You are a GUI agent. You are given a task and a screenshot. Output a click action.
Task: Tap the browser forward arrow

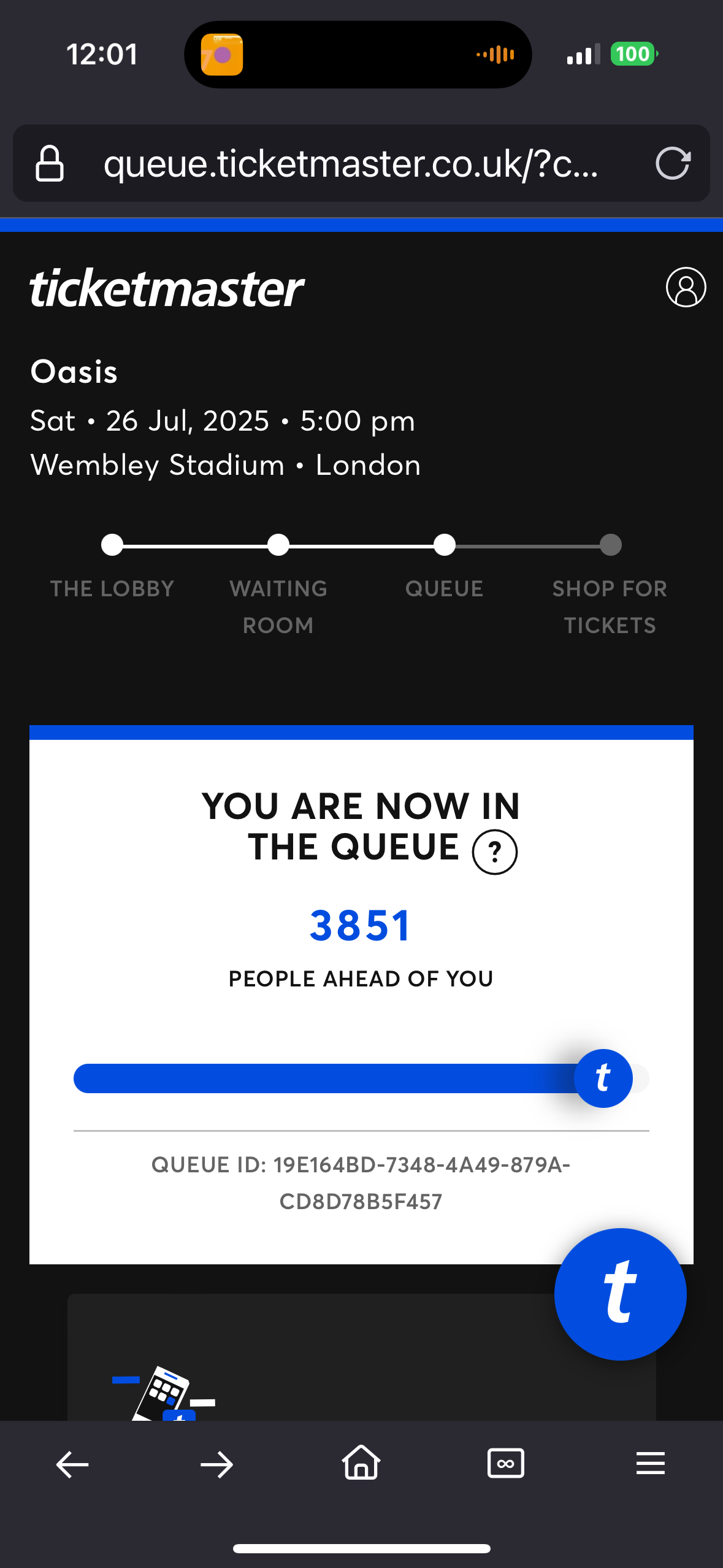(x=216, y=1464)
